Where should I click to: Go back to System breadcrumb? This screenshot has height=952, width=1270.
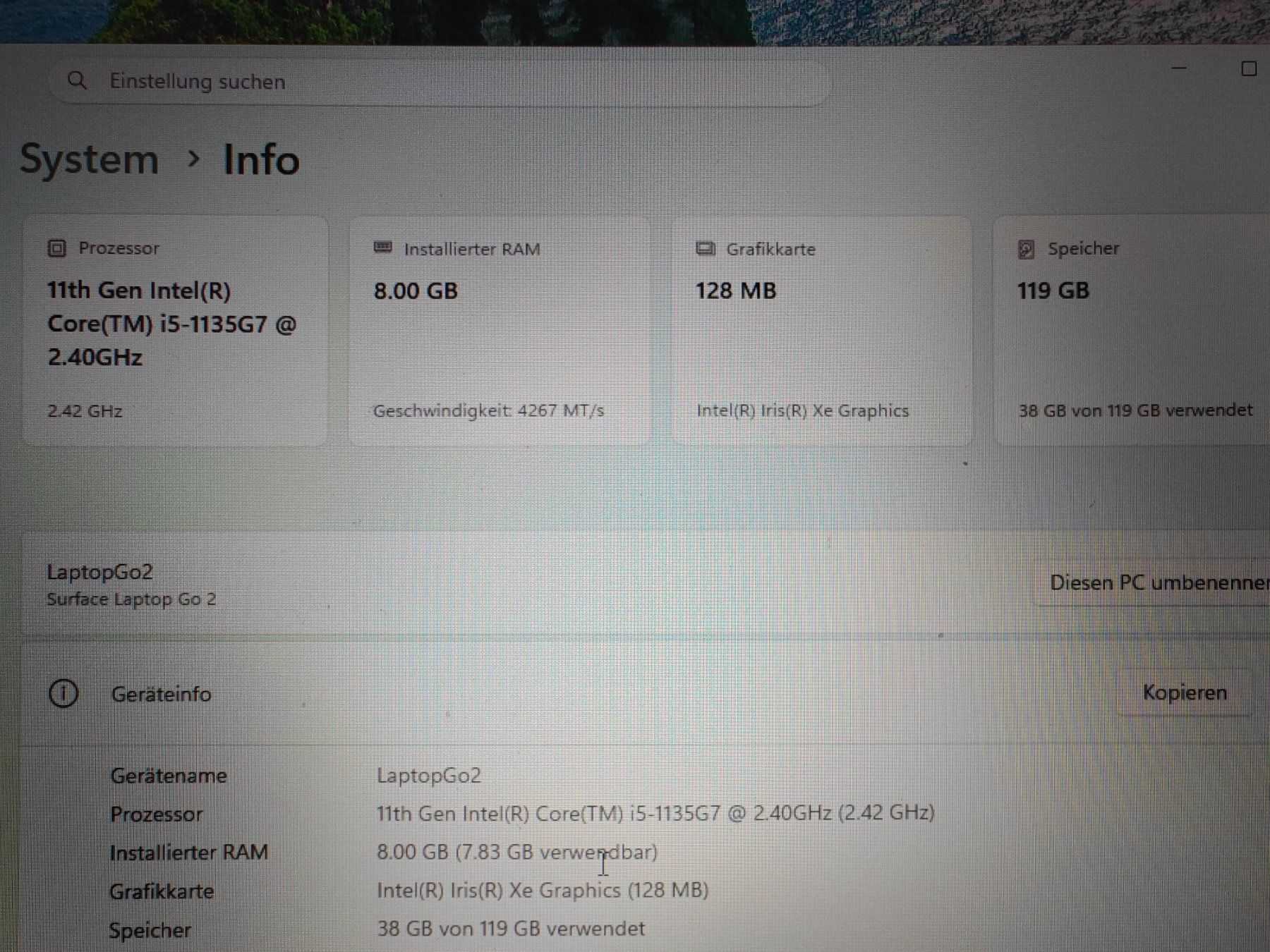(90, 159)
